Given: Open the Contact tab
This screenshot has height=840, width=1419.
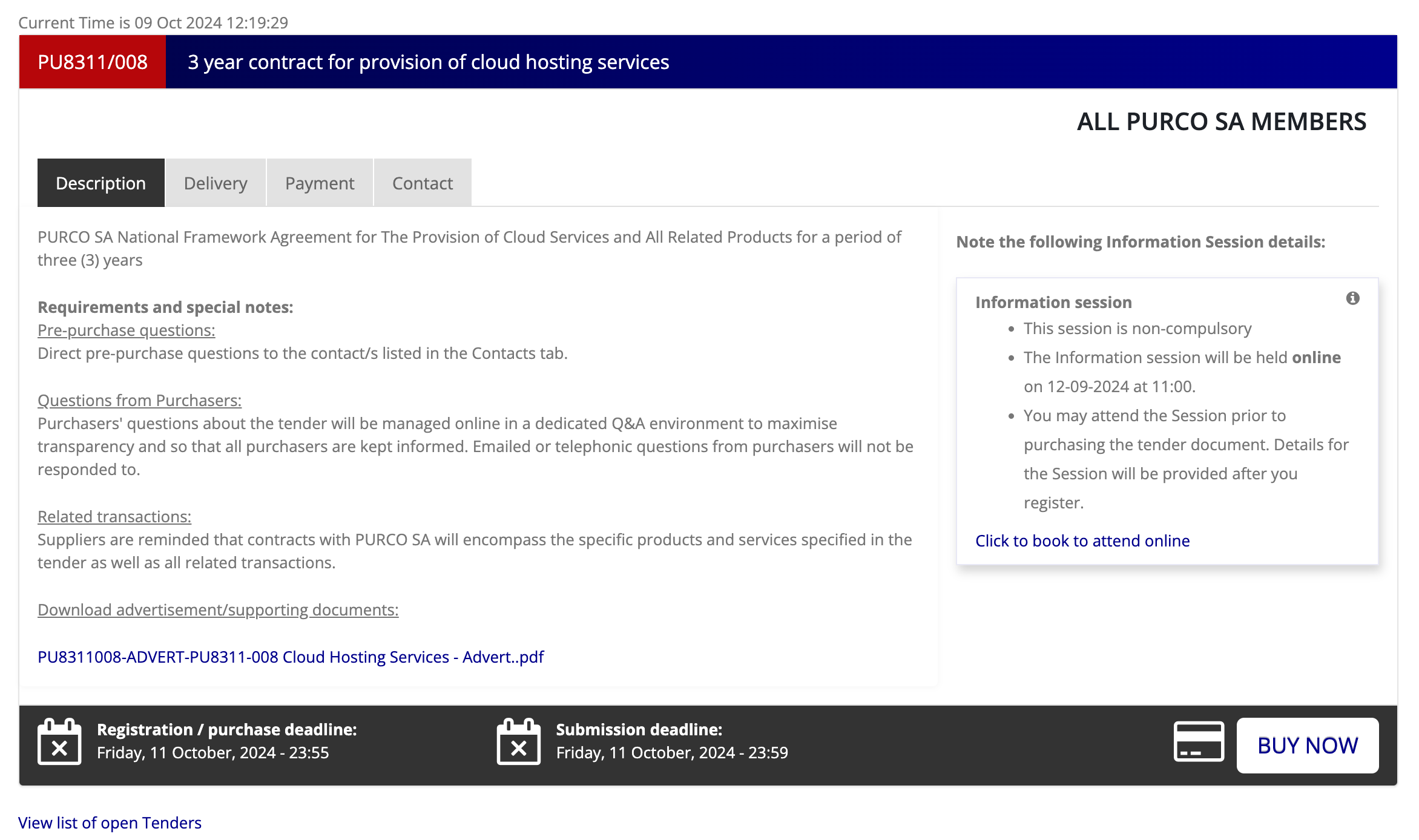Looking at the screenshot, I should click(x=422, y=182).
